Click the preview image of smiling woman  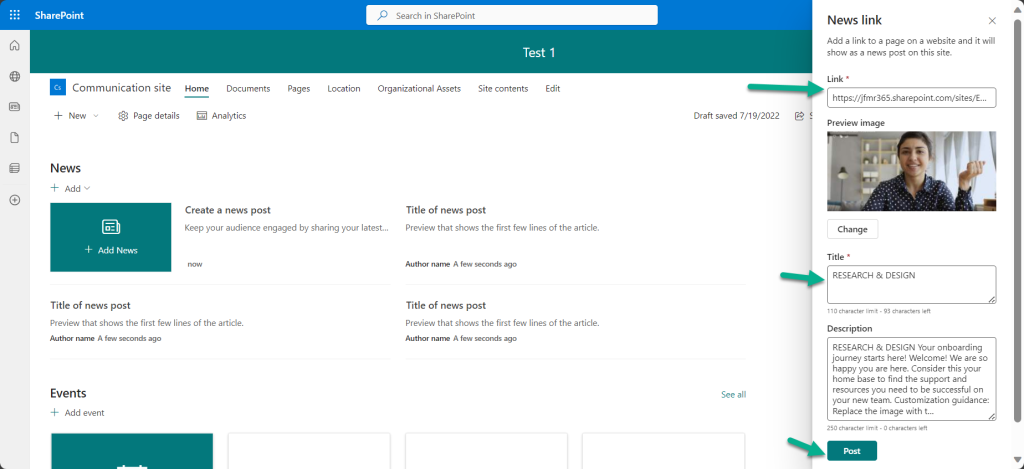coord(911,170)
